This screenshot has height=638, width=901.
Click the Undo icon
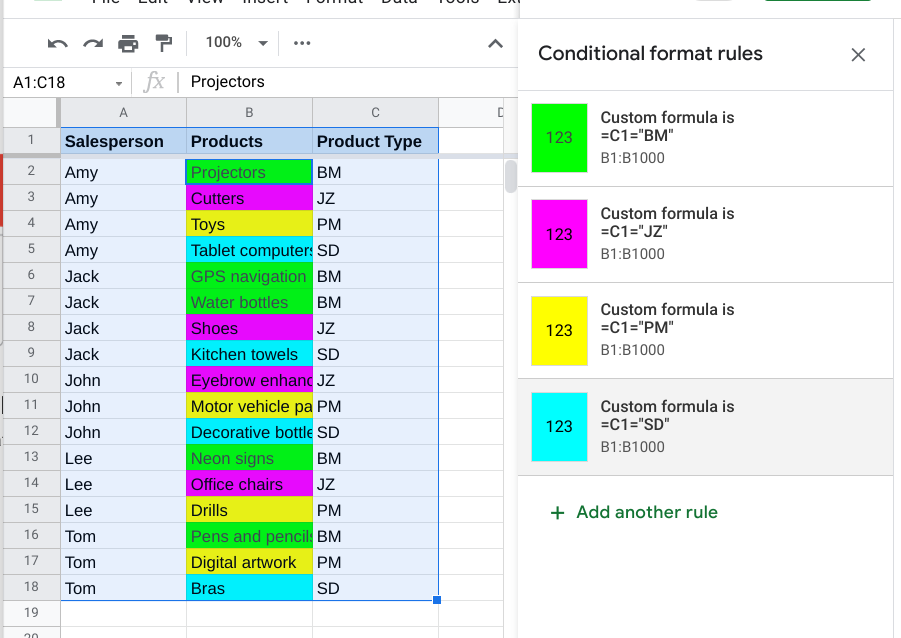pos(57,43)
